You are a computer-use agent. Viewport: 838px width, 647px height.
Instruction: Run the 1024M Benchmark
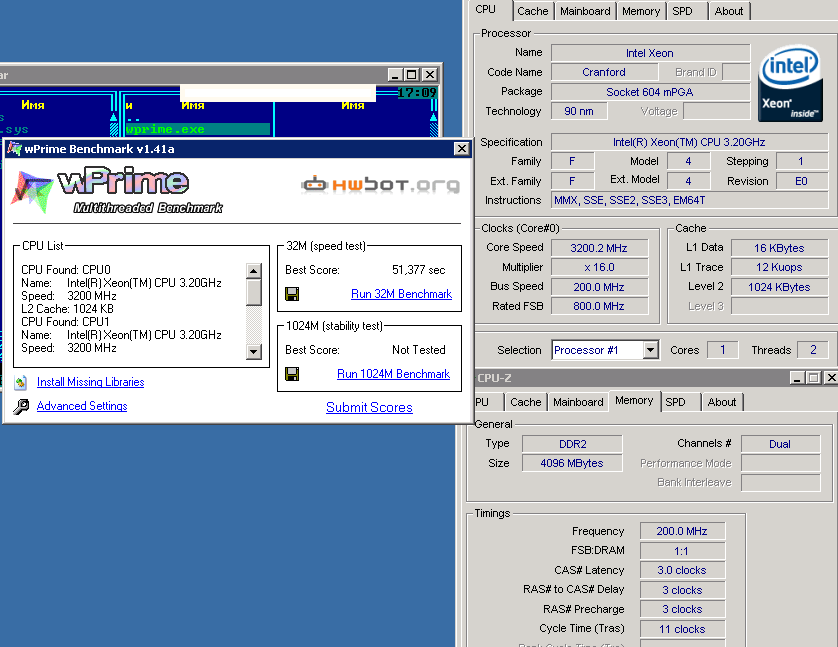coord(393,374)
